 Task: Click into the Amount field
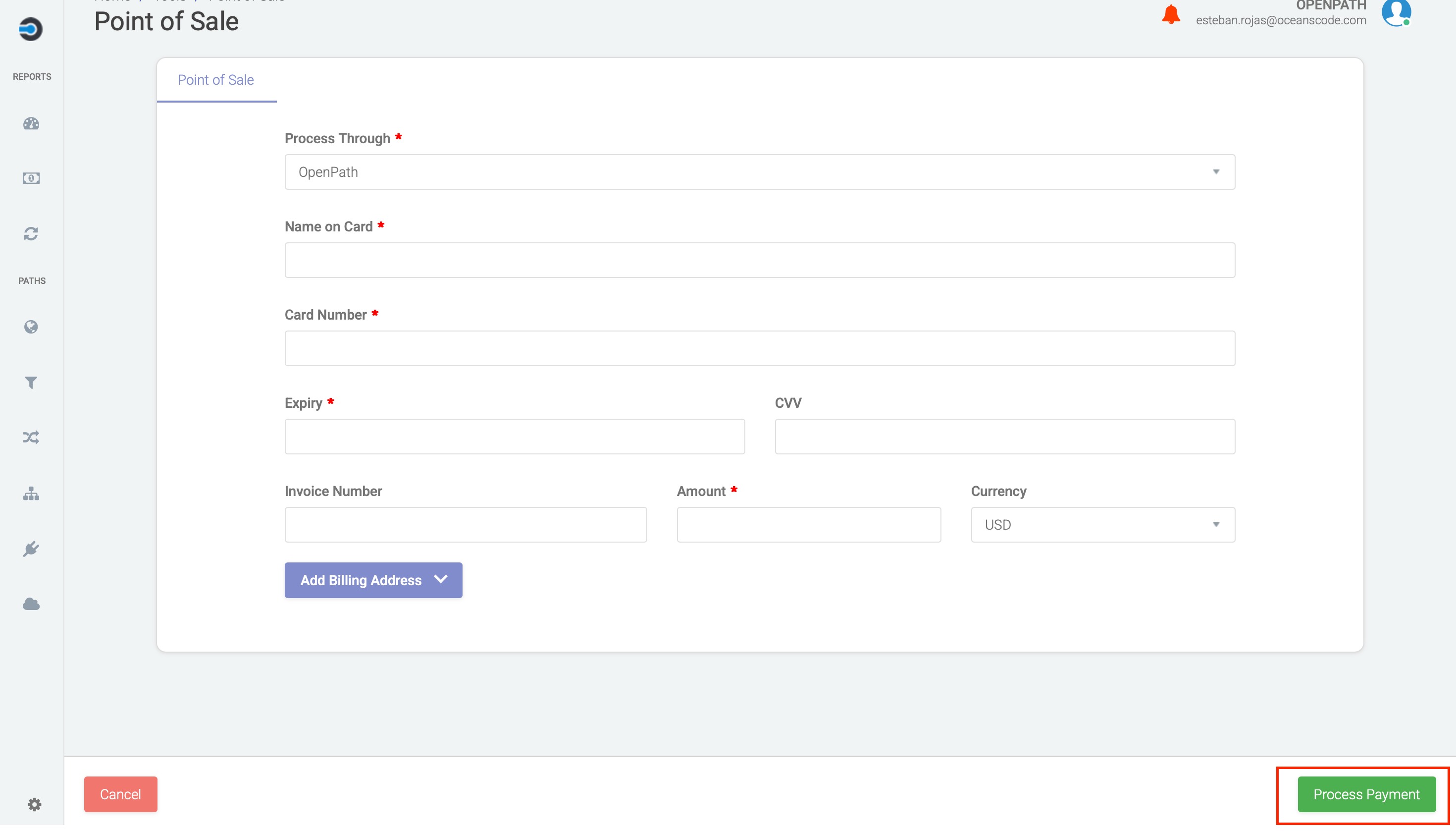pyautogui.click(x=809, y=524)
